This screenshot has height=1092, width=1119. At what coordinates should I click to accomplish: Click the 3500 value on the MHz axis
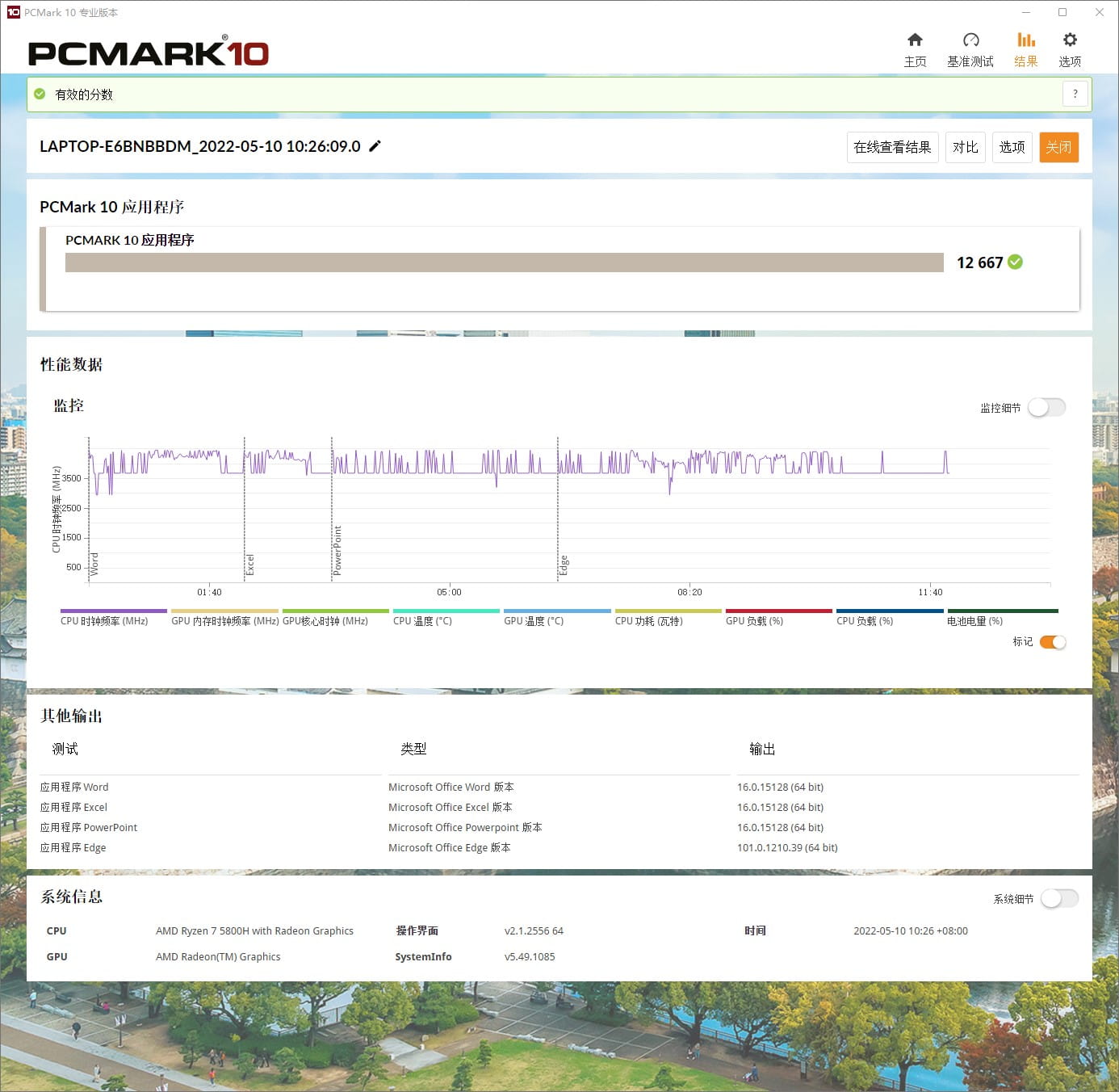(x=71, y=478)
